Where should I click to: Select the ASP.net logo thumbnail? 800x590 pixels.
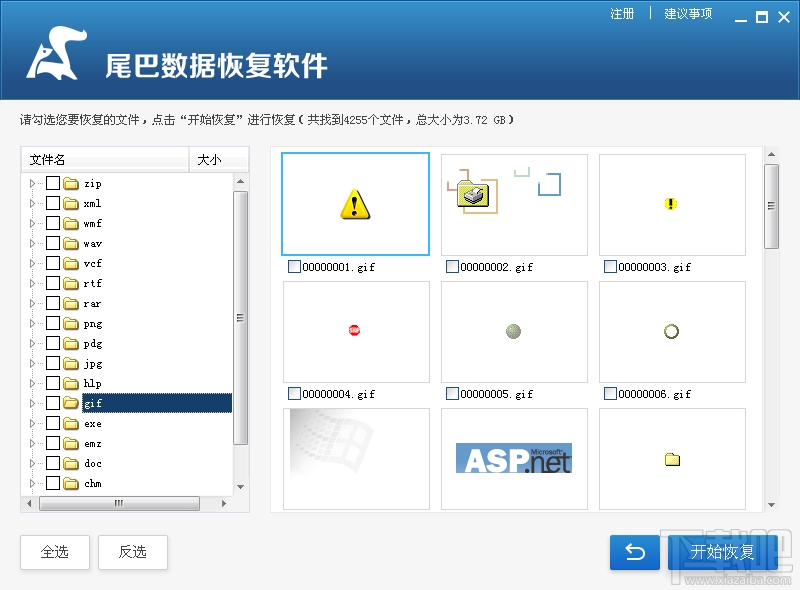click(x=514, y=458)
